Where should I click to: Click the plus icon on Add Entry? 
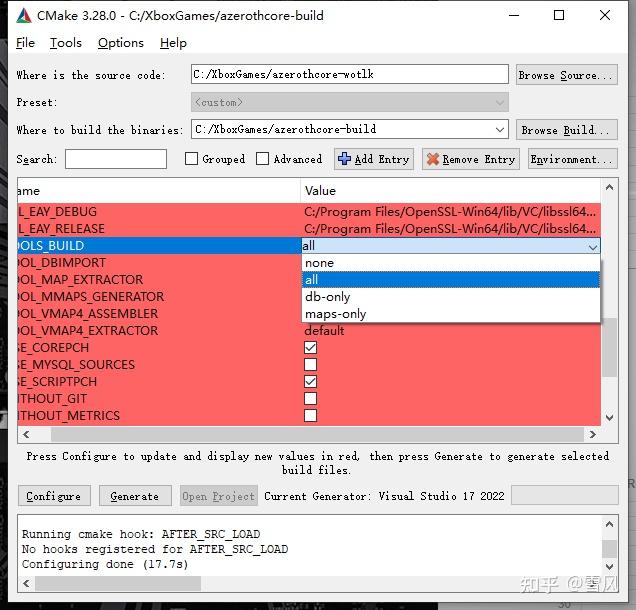pyautogui.click(x=344, y=159)
